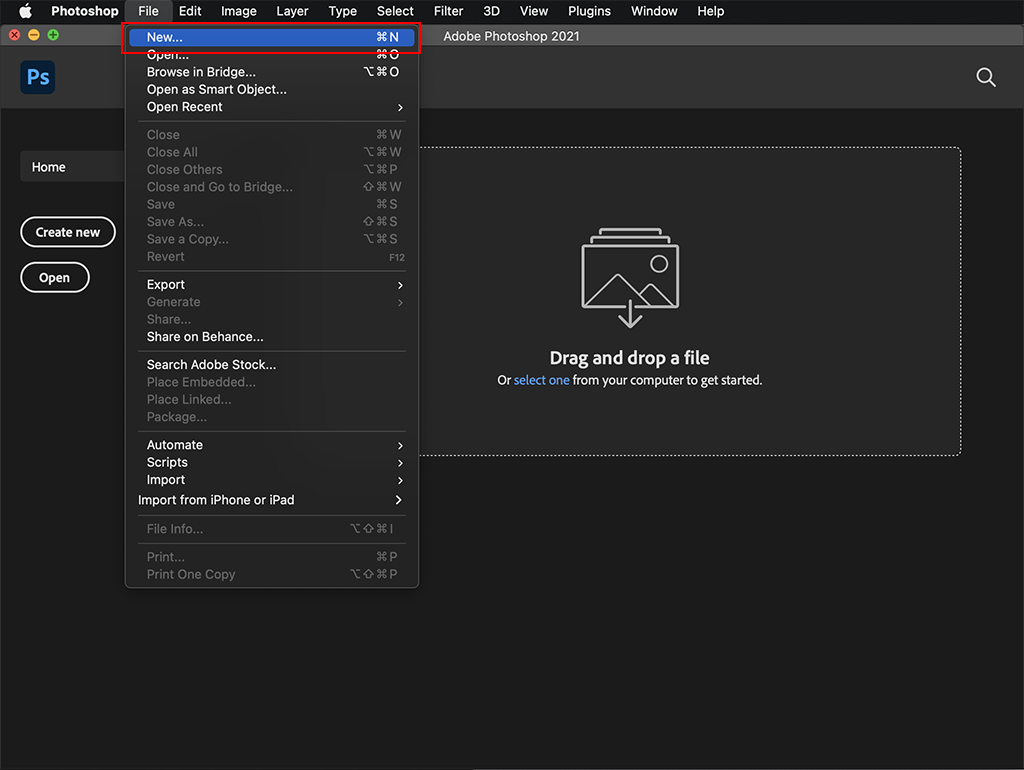Open the Window menu
The width and height of the screenshot is (1024, 770).
coord(654,11)
